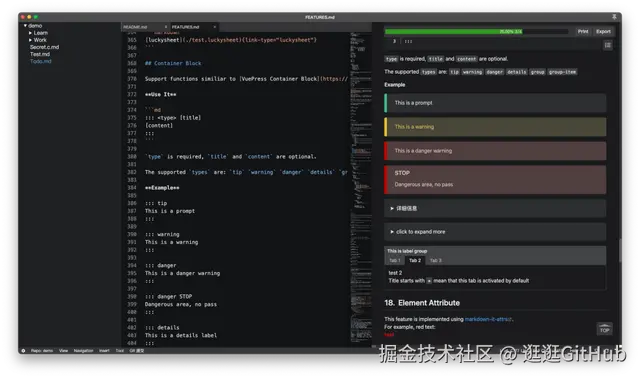Open the Tool menu in status bar
The height and width of the screenshot is (378, 640).
(120, 351)
